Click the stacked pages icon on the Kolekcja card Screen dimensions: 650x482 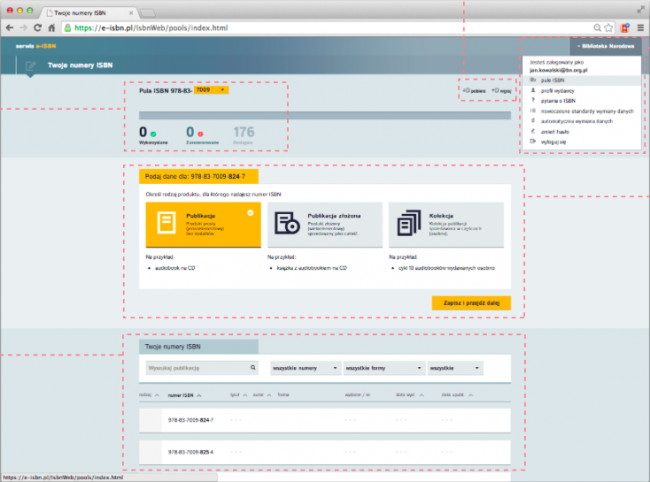coord(409,223)
